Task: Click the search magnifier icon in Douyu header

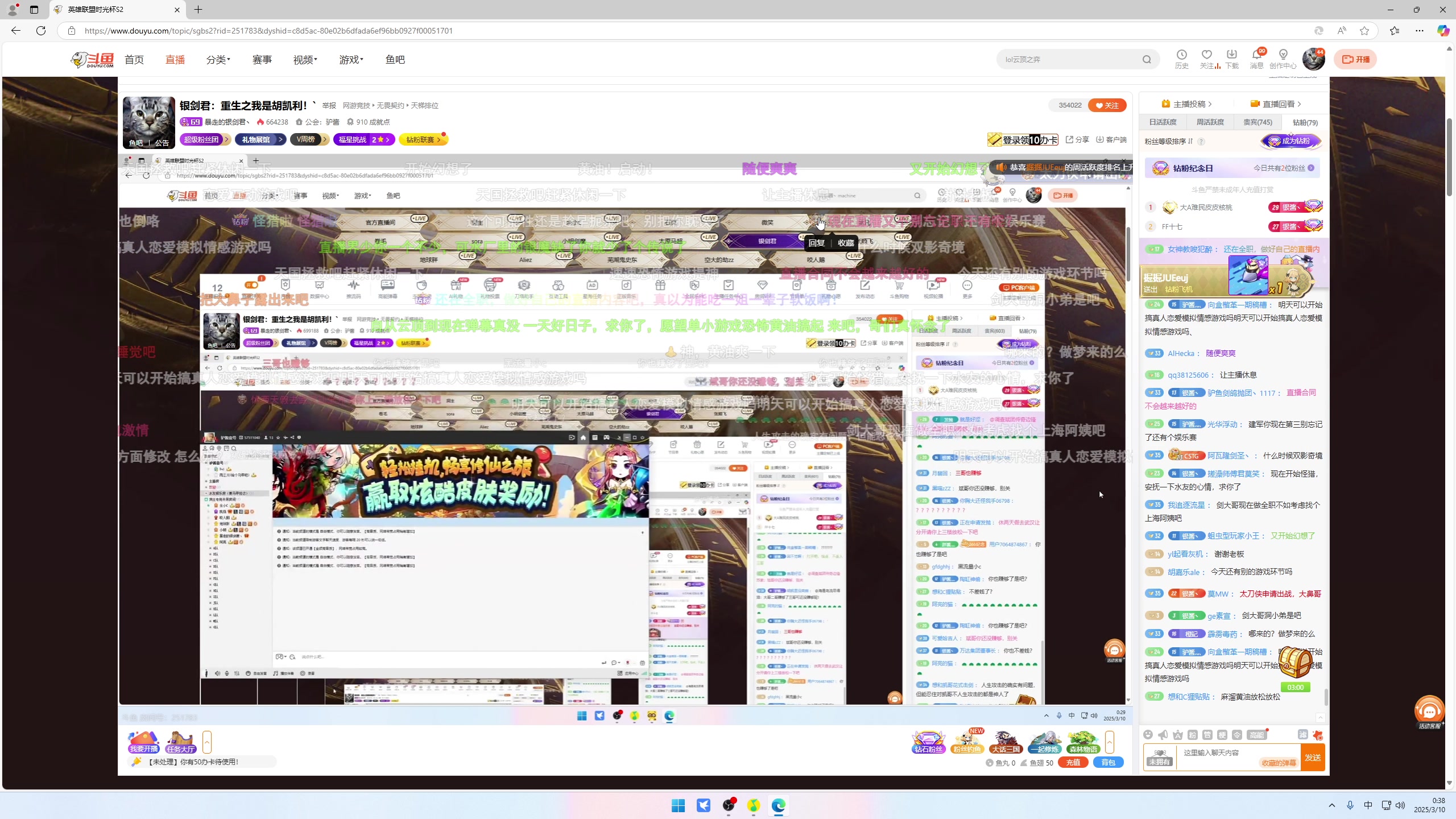Action: pyautogui.click(x=1147, y=59)
